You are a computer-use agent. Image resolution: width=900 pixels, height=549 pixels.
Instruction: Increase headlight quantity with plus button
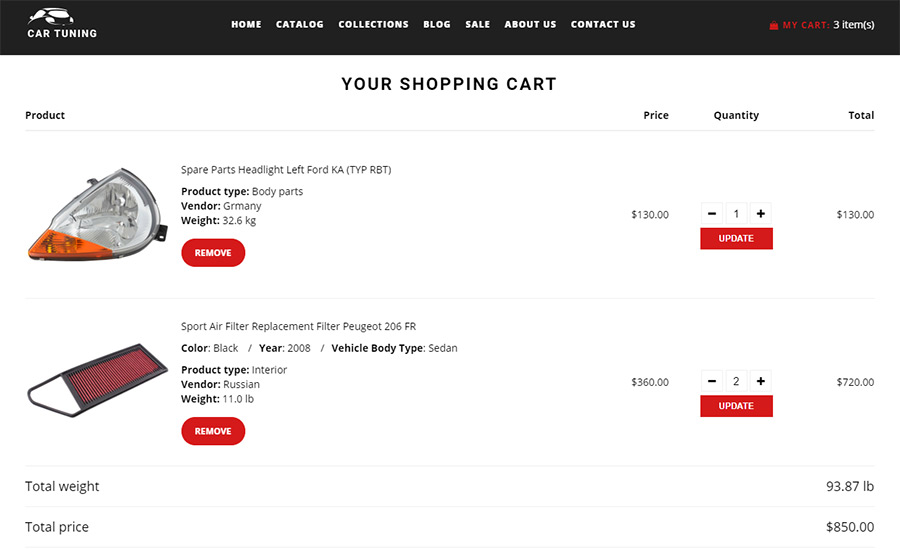(761, 213)
